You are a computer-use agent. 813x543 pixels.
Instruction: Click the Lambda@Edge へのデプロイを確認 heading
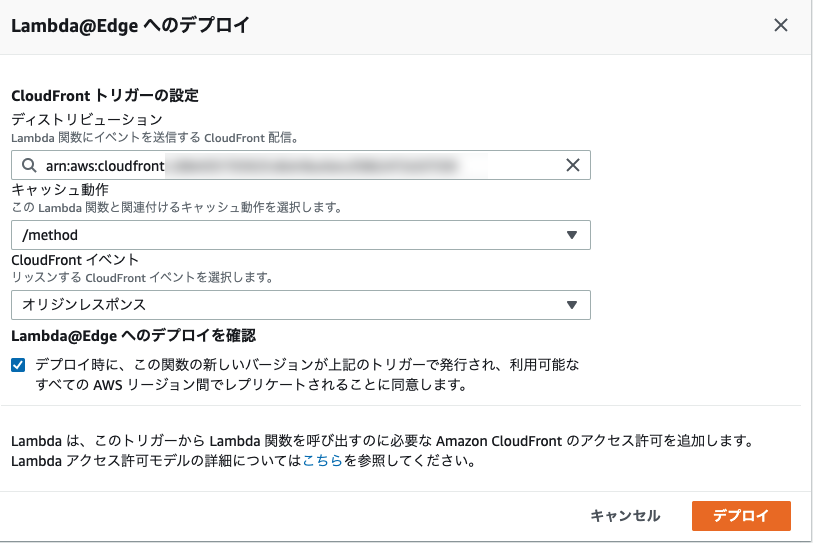[133, 336]
